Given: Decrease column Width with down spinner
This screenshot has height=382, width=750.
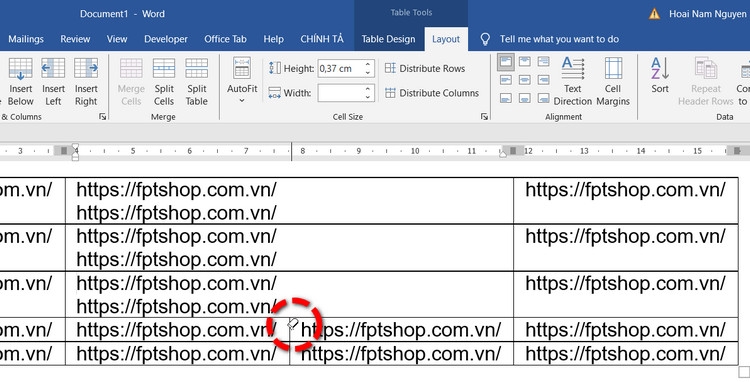Looking at the screenshot, I should point(368,97).
